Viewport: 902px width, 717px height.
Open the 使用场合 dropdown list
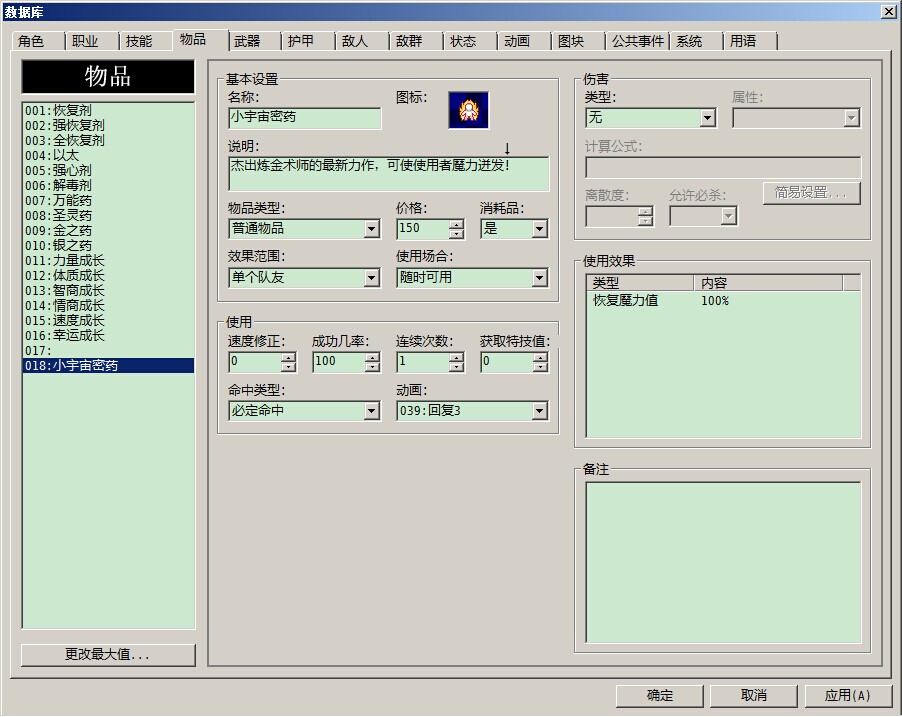[539, 278]
